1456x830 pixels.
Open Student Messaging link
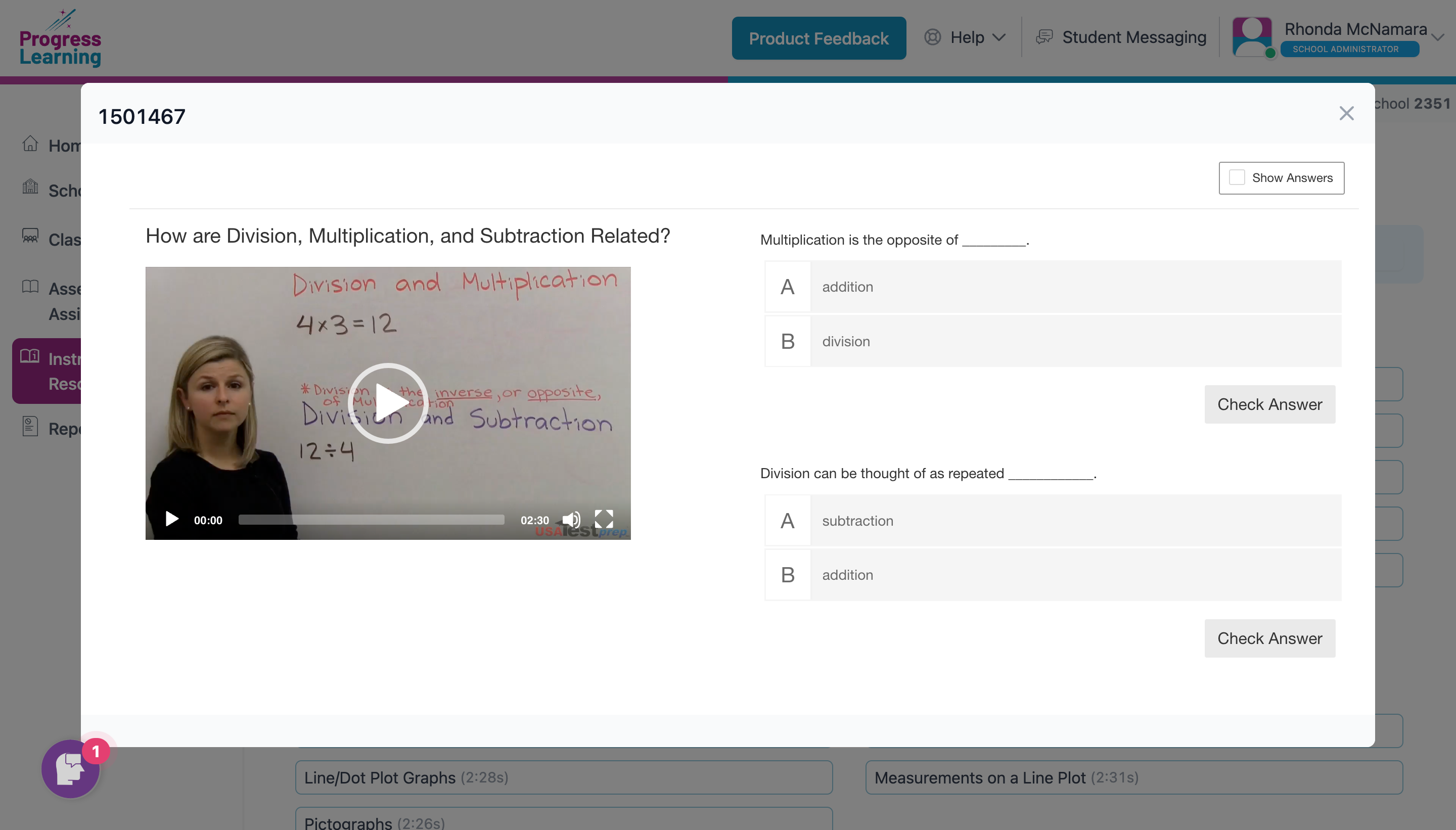(1134, 37)
